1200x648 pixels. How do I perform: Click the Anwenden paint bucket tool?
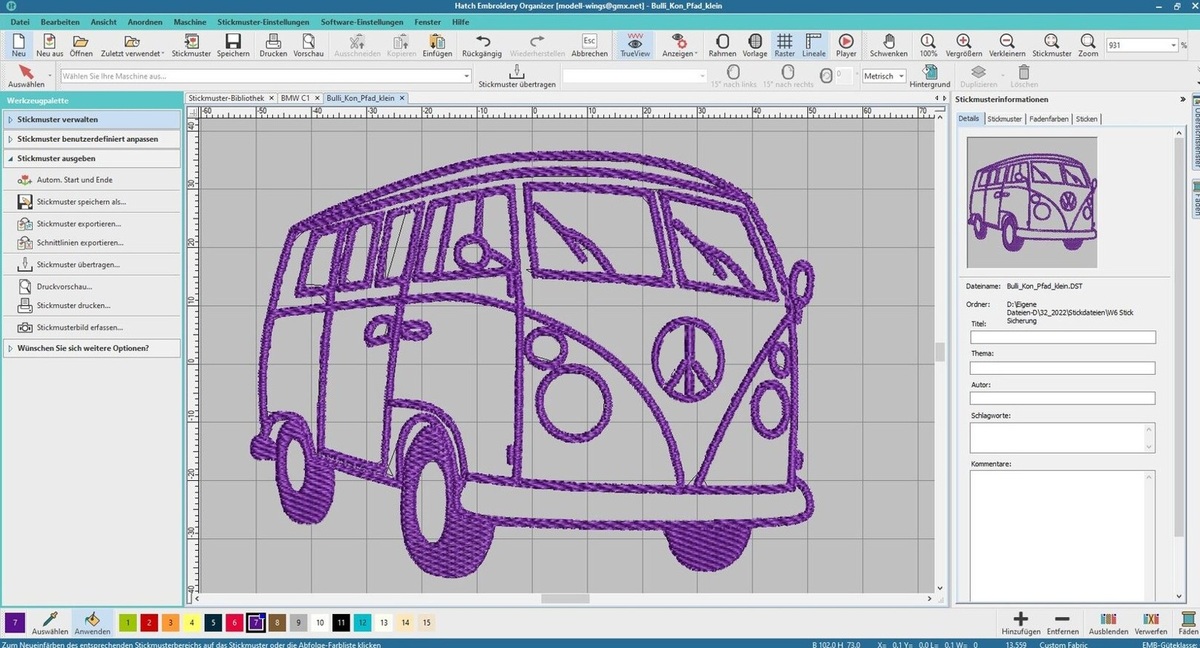(x=92, y=623)
